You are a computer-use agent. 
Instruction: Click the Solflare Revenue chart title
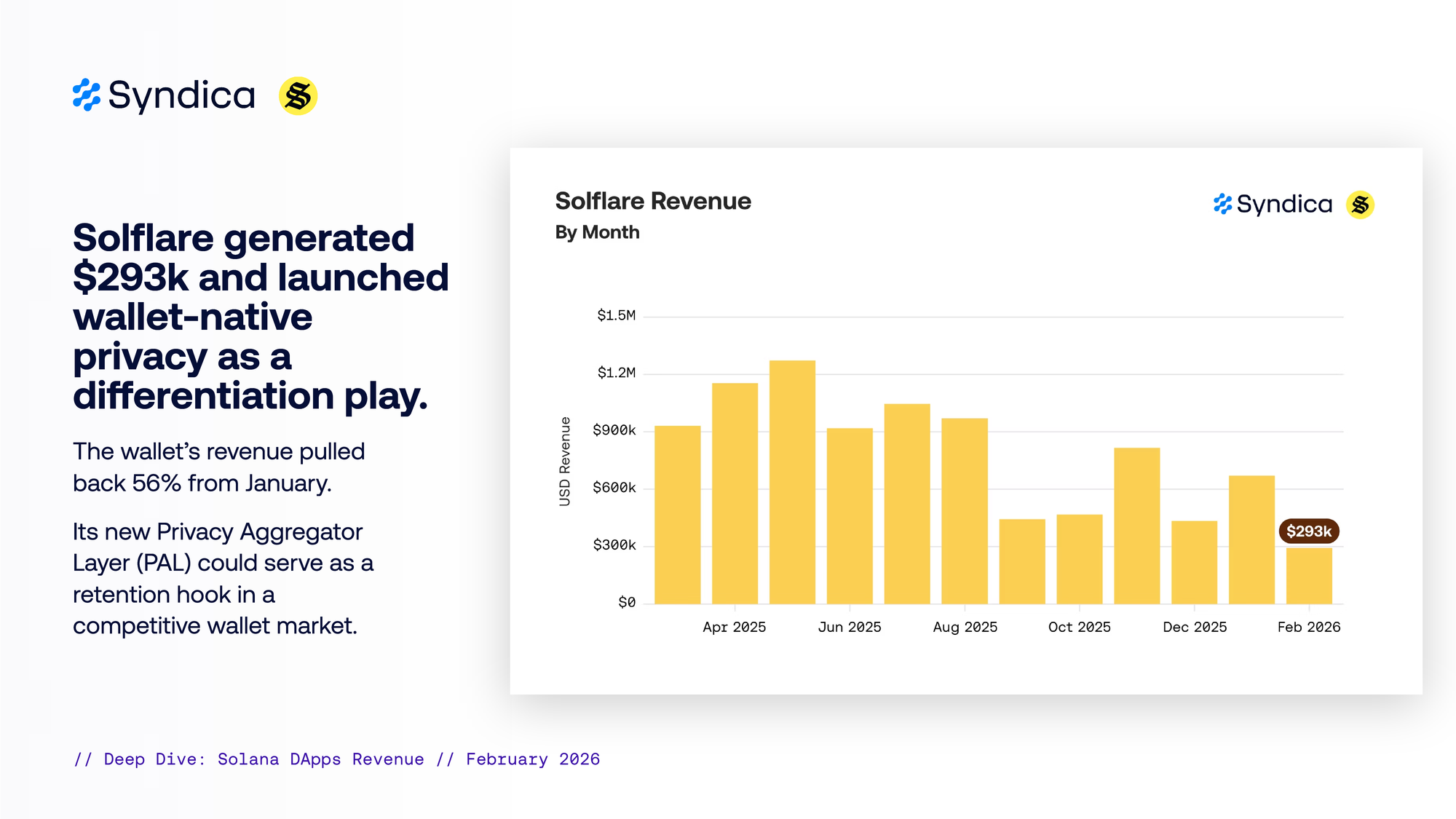pos(653,201)
